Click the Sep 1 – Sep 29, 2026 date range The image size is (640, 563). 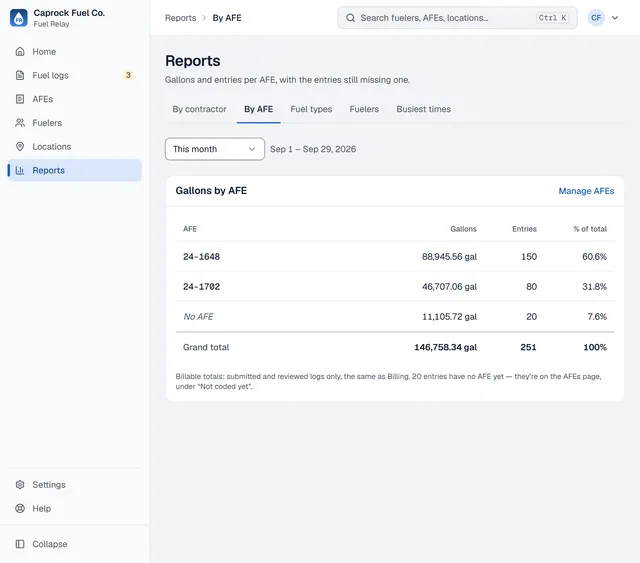pyautogui.click(x=313, y=149)
